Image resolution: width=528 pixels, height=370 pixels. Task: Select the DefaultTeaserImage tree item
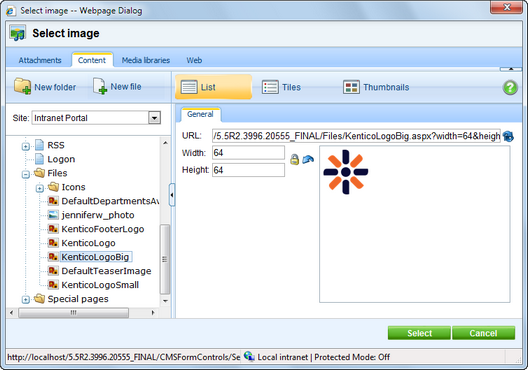(x=106, y=271)
